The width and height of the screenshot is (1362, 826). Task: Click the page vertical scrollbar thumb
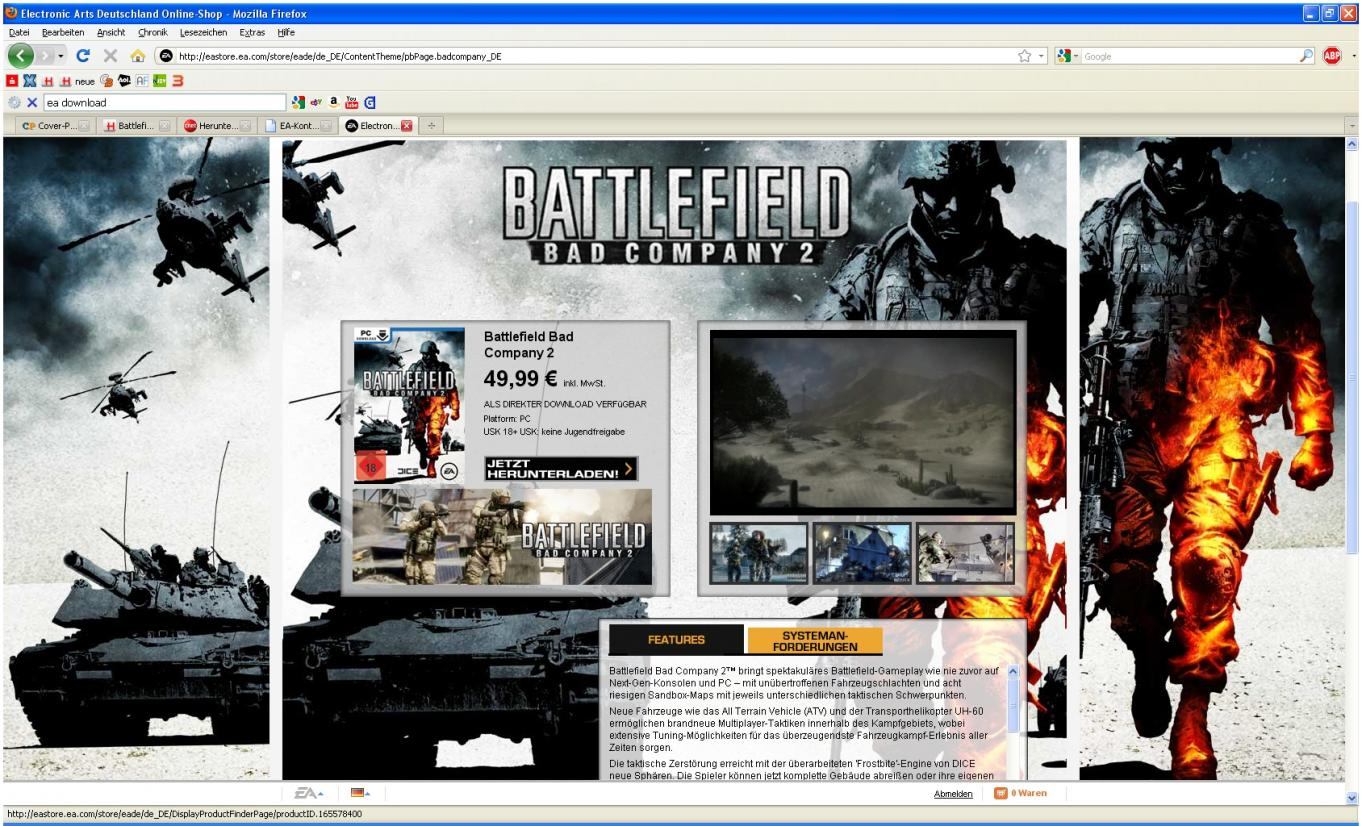point(1354,379)
